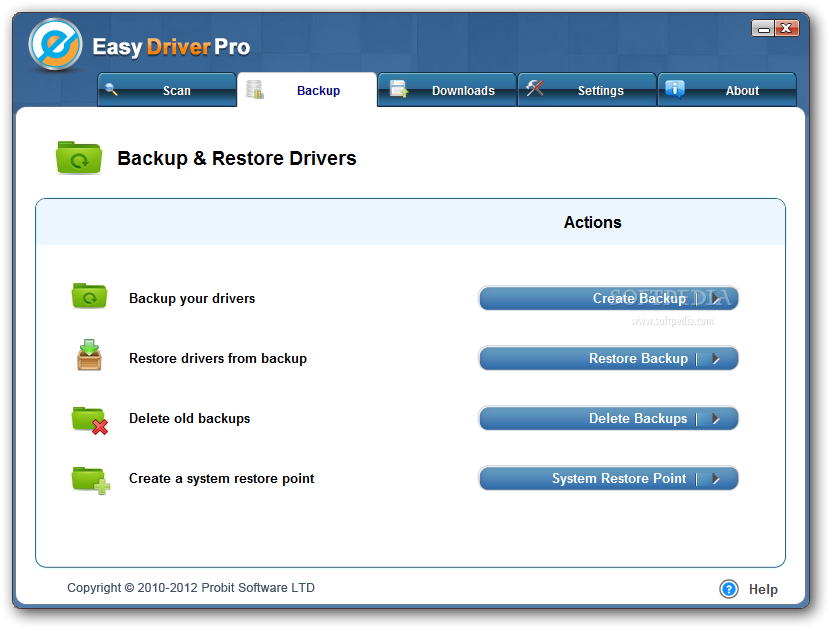Screen dimensions: 830x629
Task: Click the Easy Driver Pro logo
Action: click(x=56, y=45)
